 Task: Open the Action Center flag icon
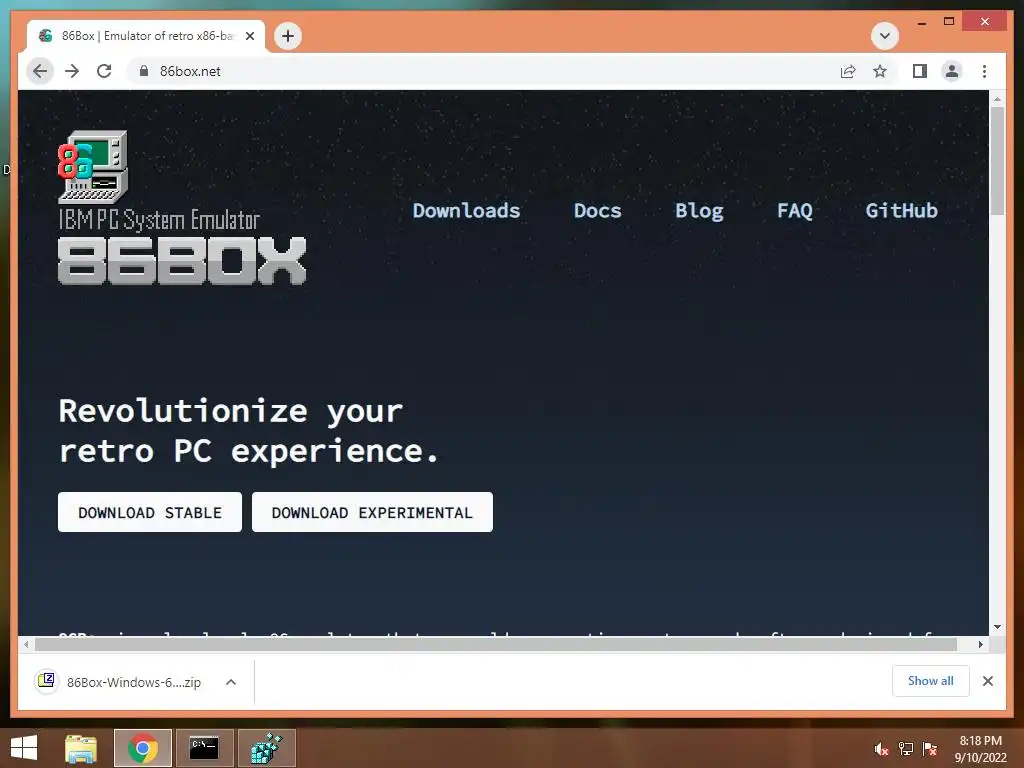click(x=930, y=749)
